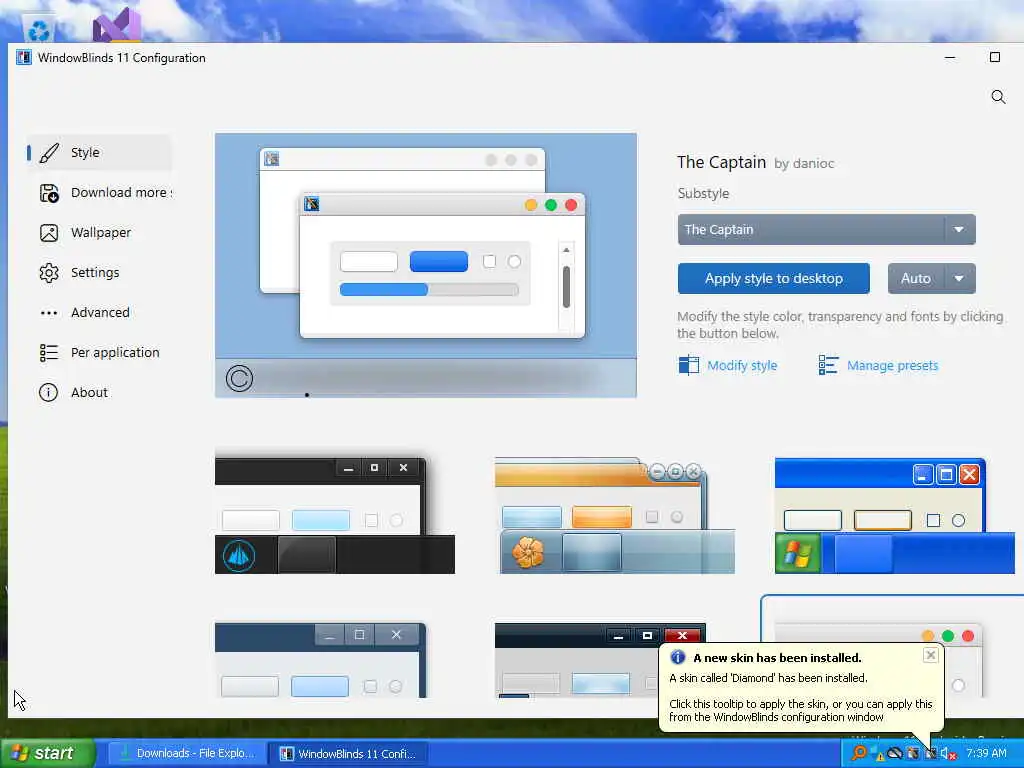Click the WindowBlinds title bar app icon
This screenshot has height=768, width=1024.
pyautogui.click(x=24, y=57)
